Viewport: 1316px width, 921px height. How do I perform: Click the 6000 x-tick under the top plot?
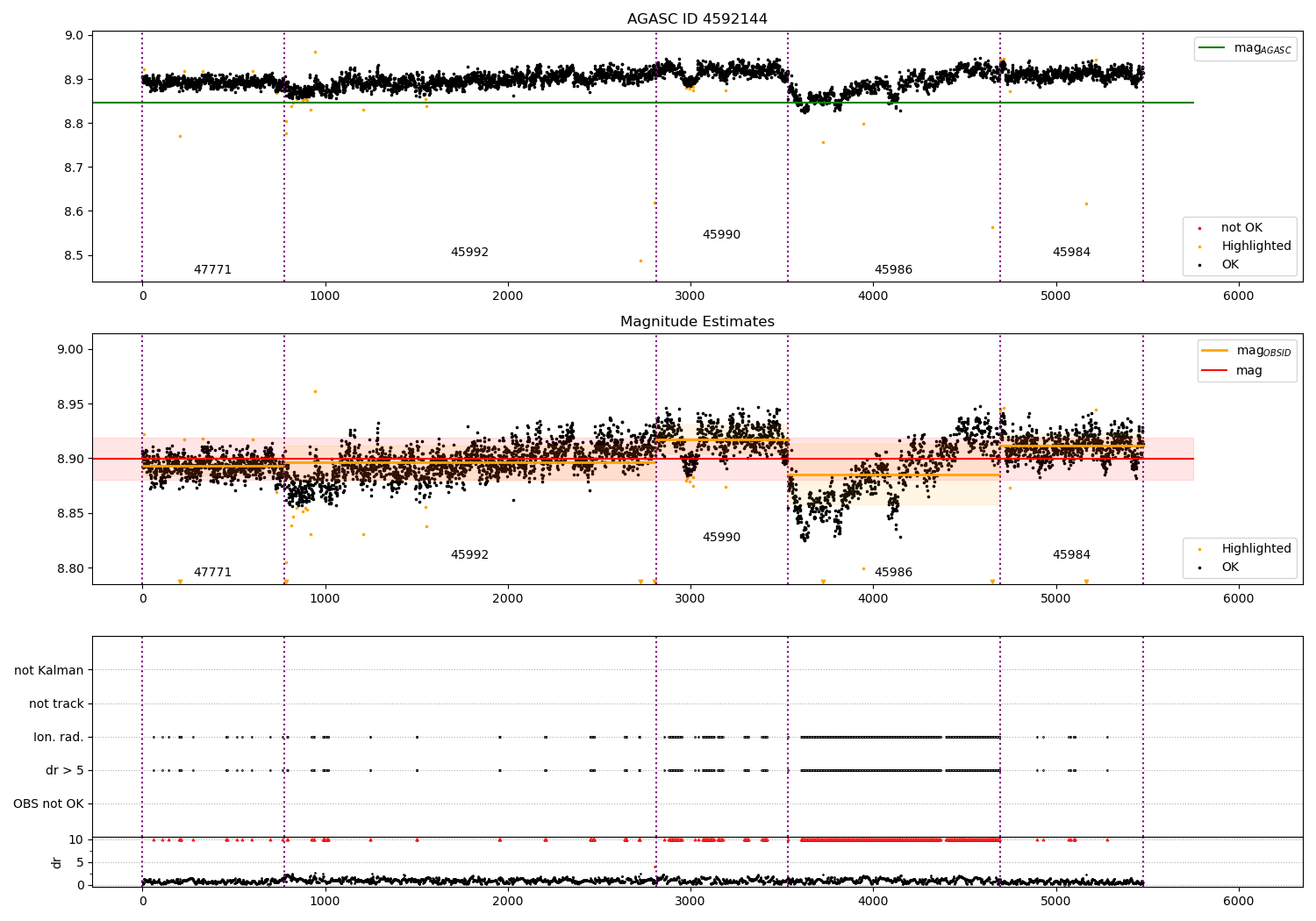point(1238,296)
